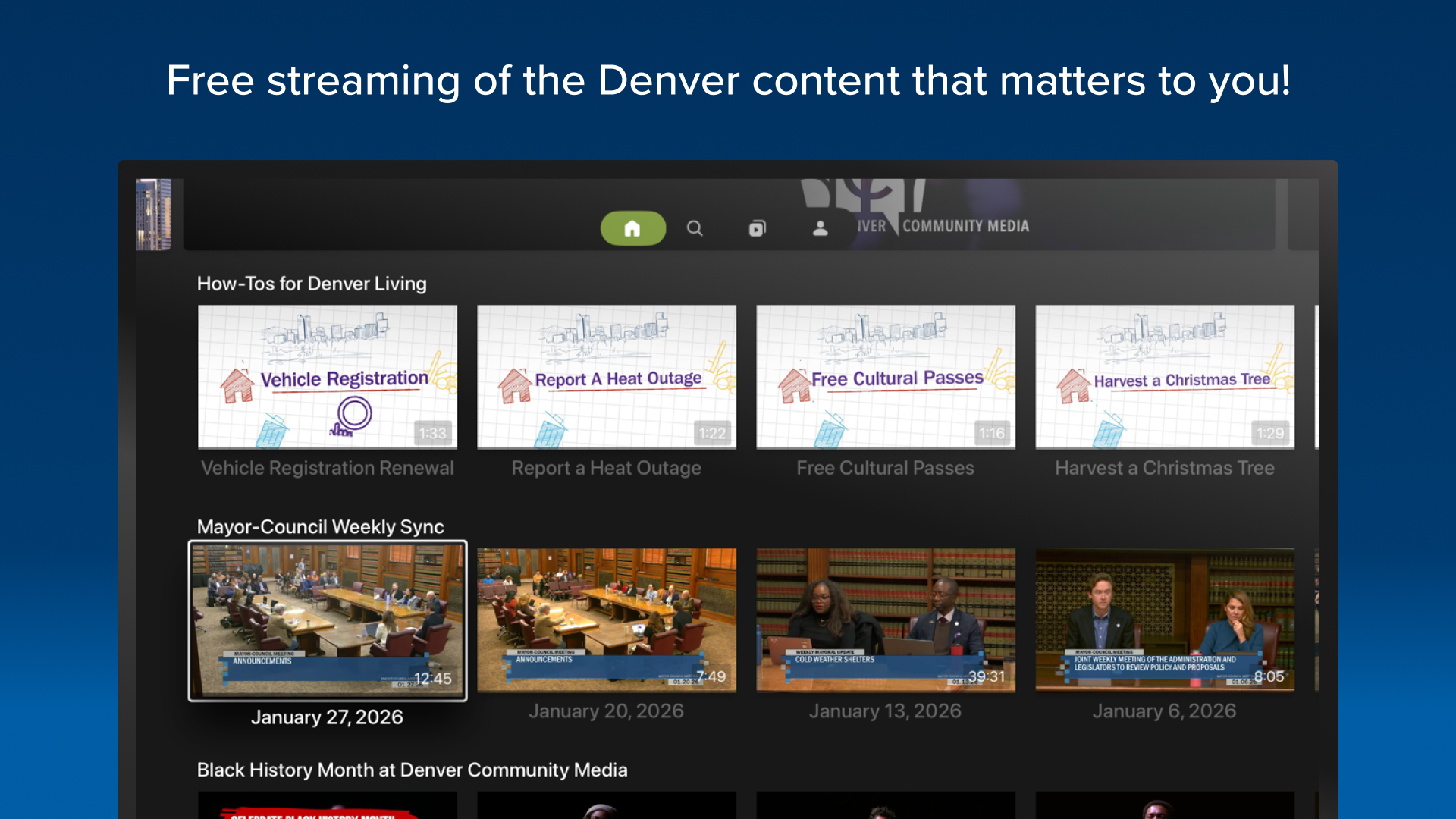The height and width of the screenshot is (819, 1456).
Task: Open the user profile icon
Action: (820, 228)
